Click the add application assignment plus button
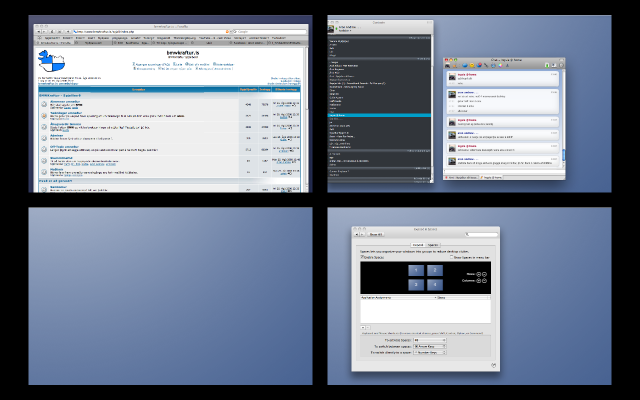640x400 pixels. (364, 326)
